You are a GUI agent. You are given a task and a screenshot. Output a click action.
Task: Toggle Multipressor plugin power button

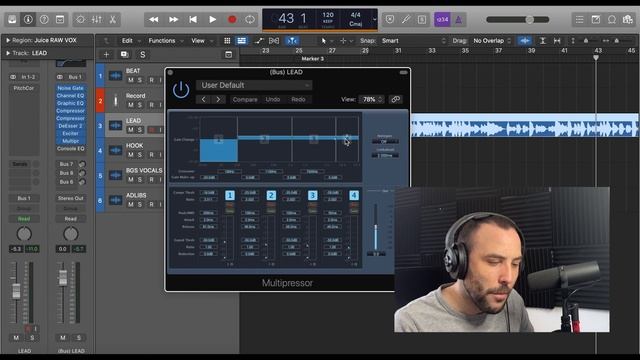click(181, 89)
